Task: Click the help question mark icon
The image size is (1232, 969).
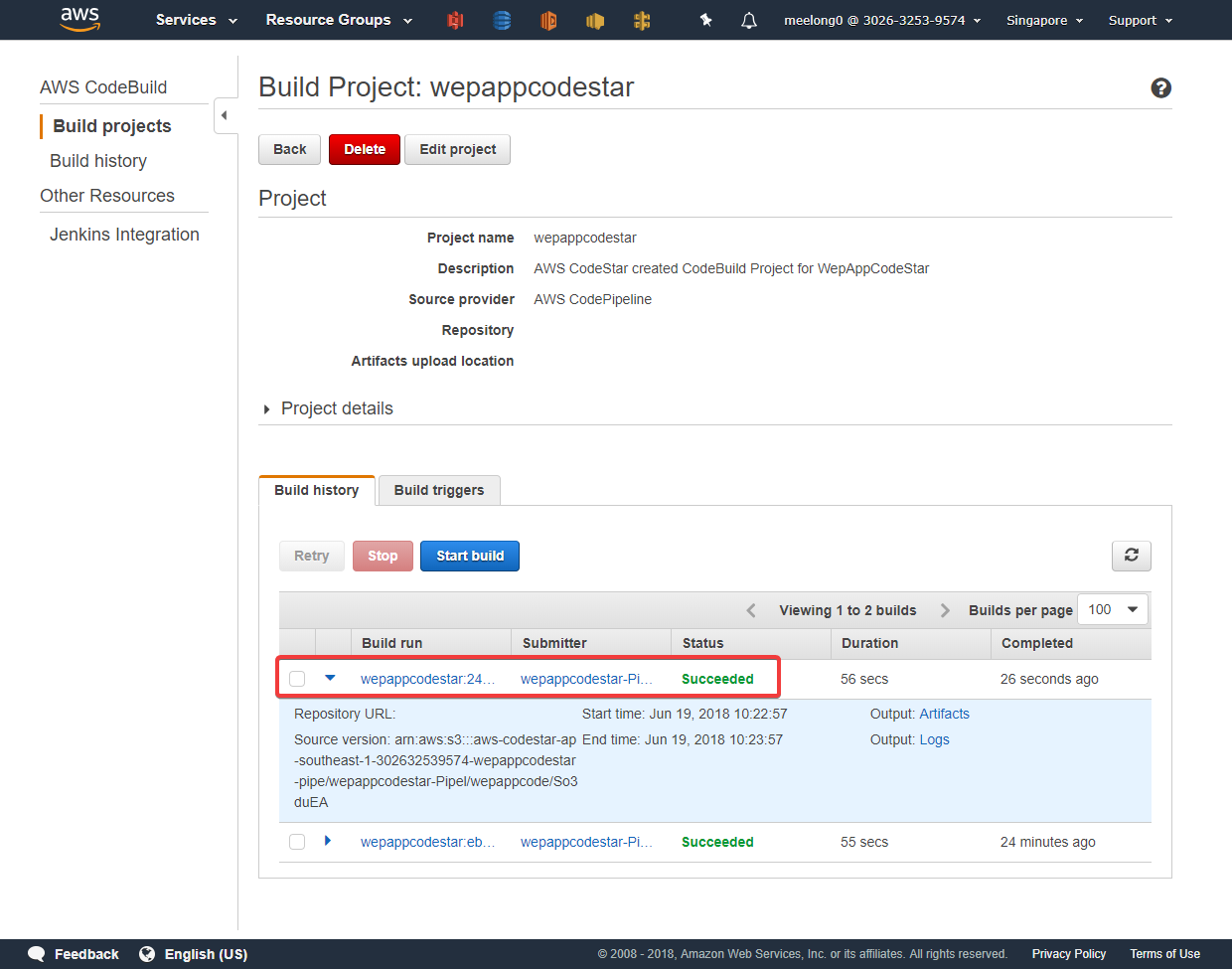Action: 1160,88
